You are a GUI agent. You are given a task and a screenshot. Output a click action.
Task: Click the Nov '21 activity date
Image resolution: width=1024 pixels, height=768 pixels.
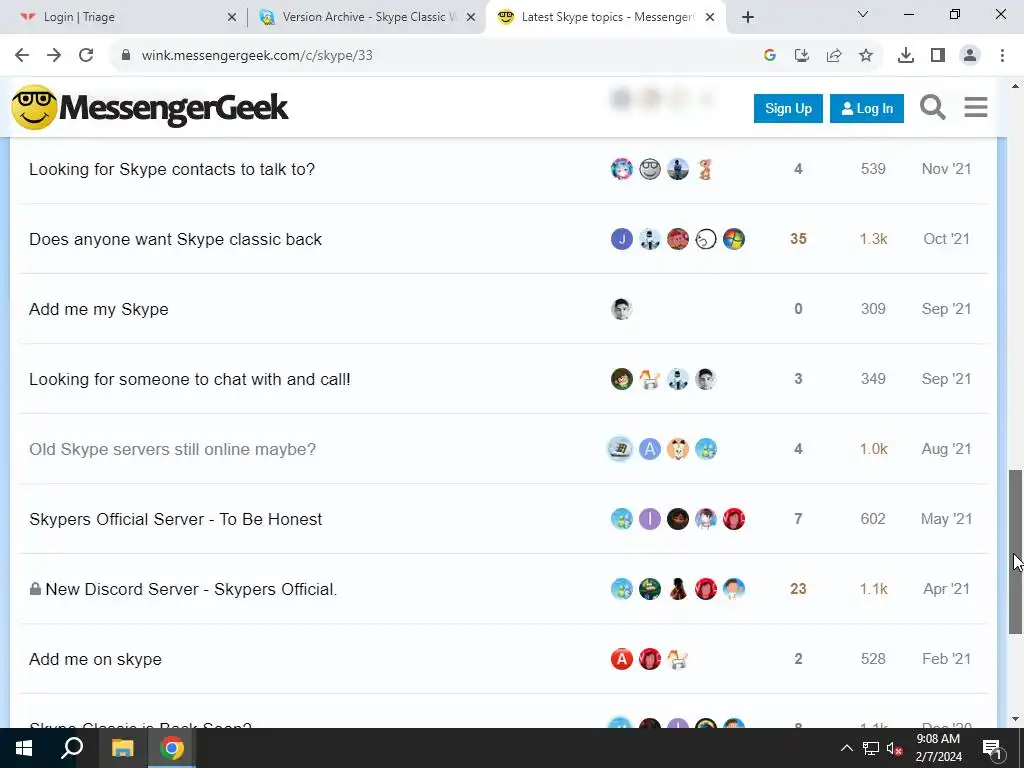[x=946, y=169]
